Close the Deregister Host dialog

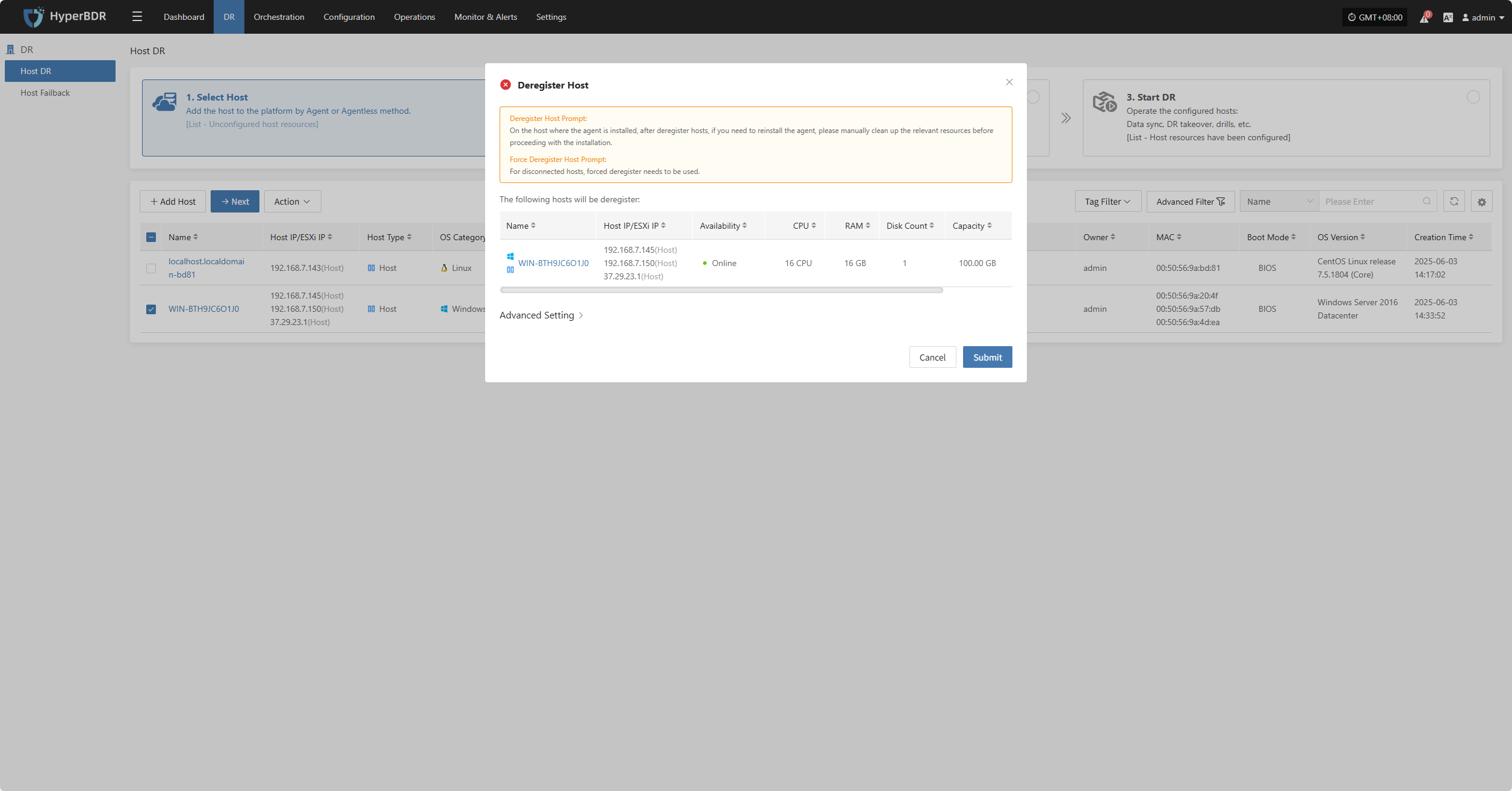pyautogui.click(x=1009, y=82)
